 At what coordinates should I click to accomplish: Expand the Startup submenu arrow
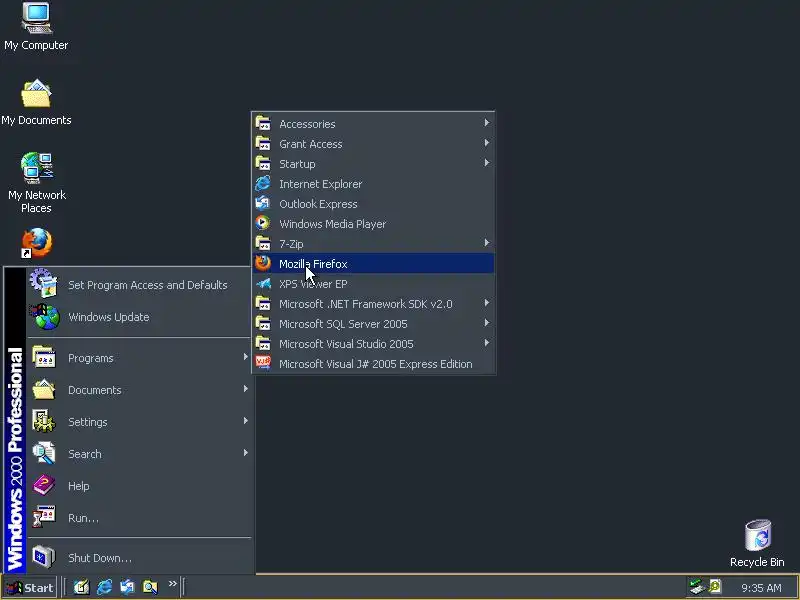coord(487,163)
